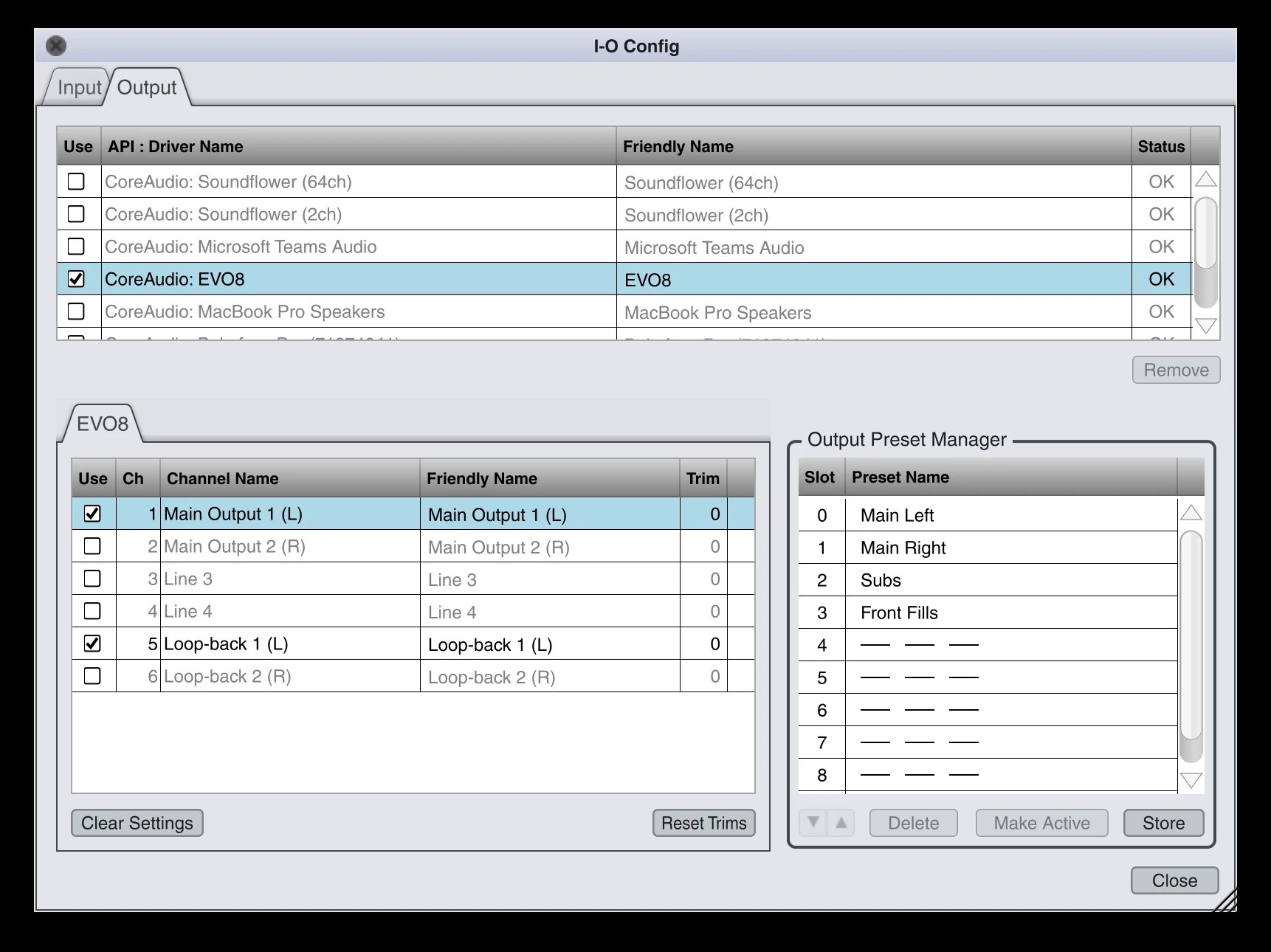The height and width of the screenshot is (952, 1271).
Task: Uncheck the CoreAudio EVO8 driver
Action: (76, 279)
